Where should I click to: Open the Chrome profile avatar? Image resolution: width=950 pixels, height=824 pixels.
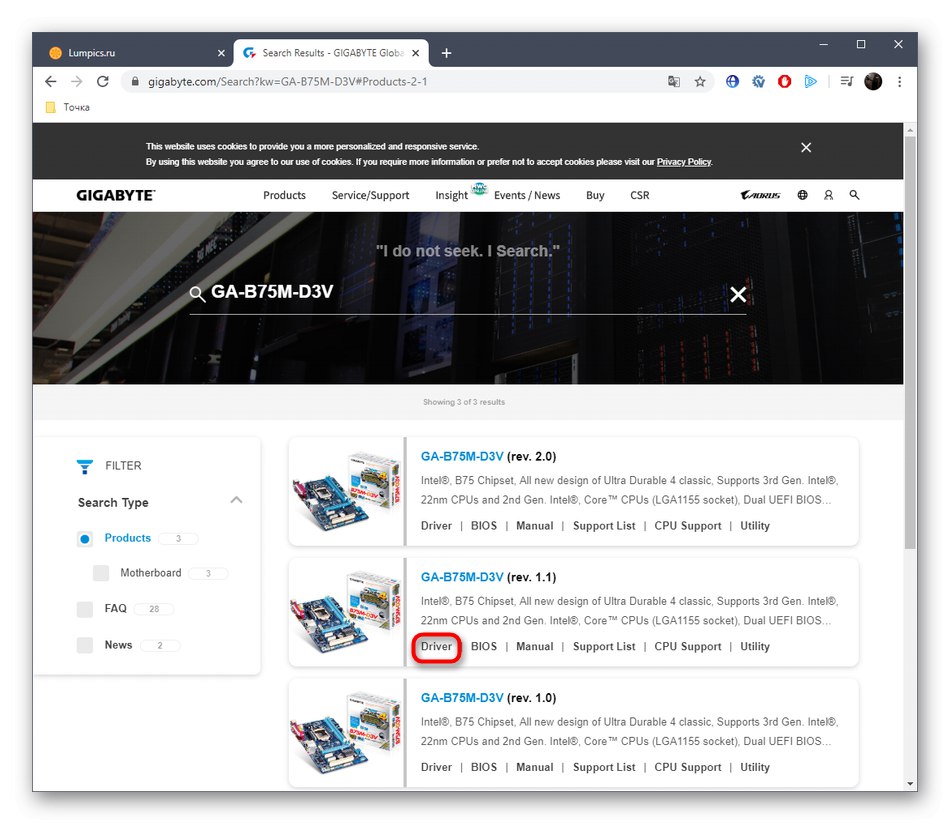(873, 82)
